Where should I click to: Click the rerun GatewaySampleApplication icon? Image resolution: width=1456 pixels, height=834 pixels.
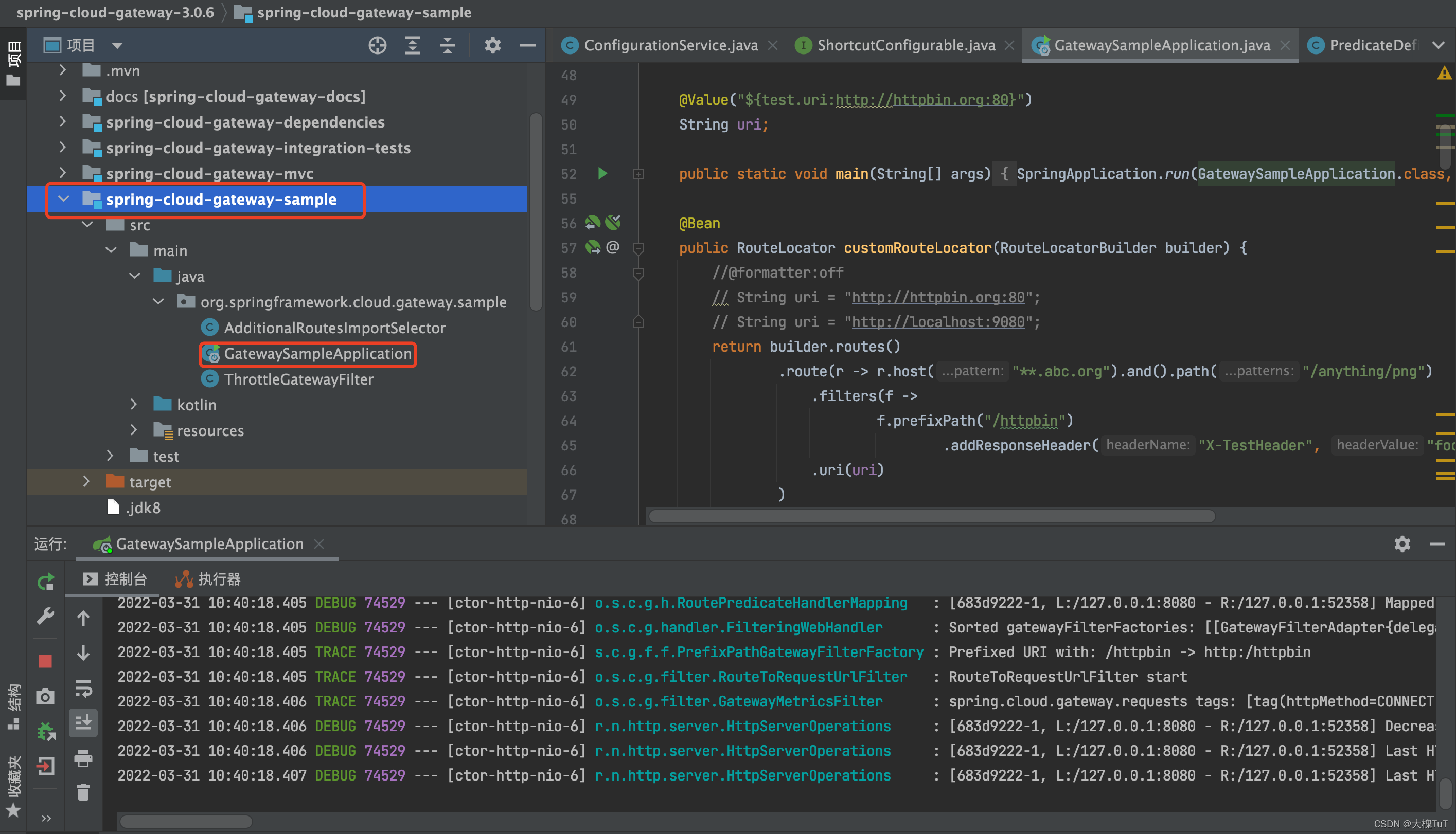45,582
